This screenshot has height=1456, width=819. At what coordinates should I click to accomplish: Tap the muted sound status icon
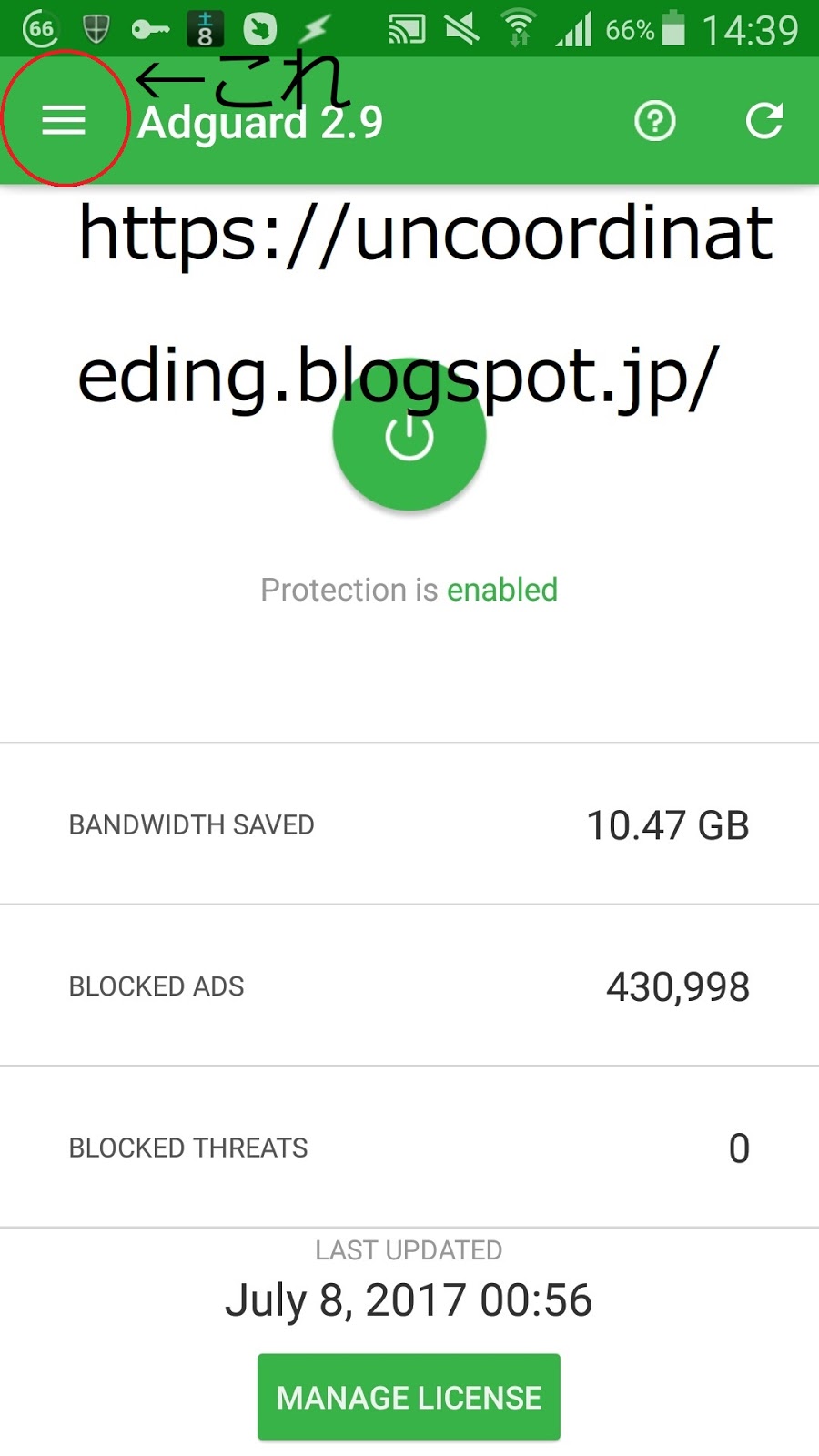tap(462, 30)
